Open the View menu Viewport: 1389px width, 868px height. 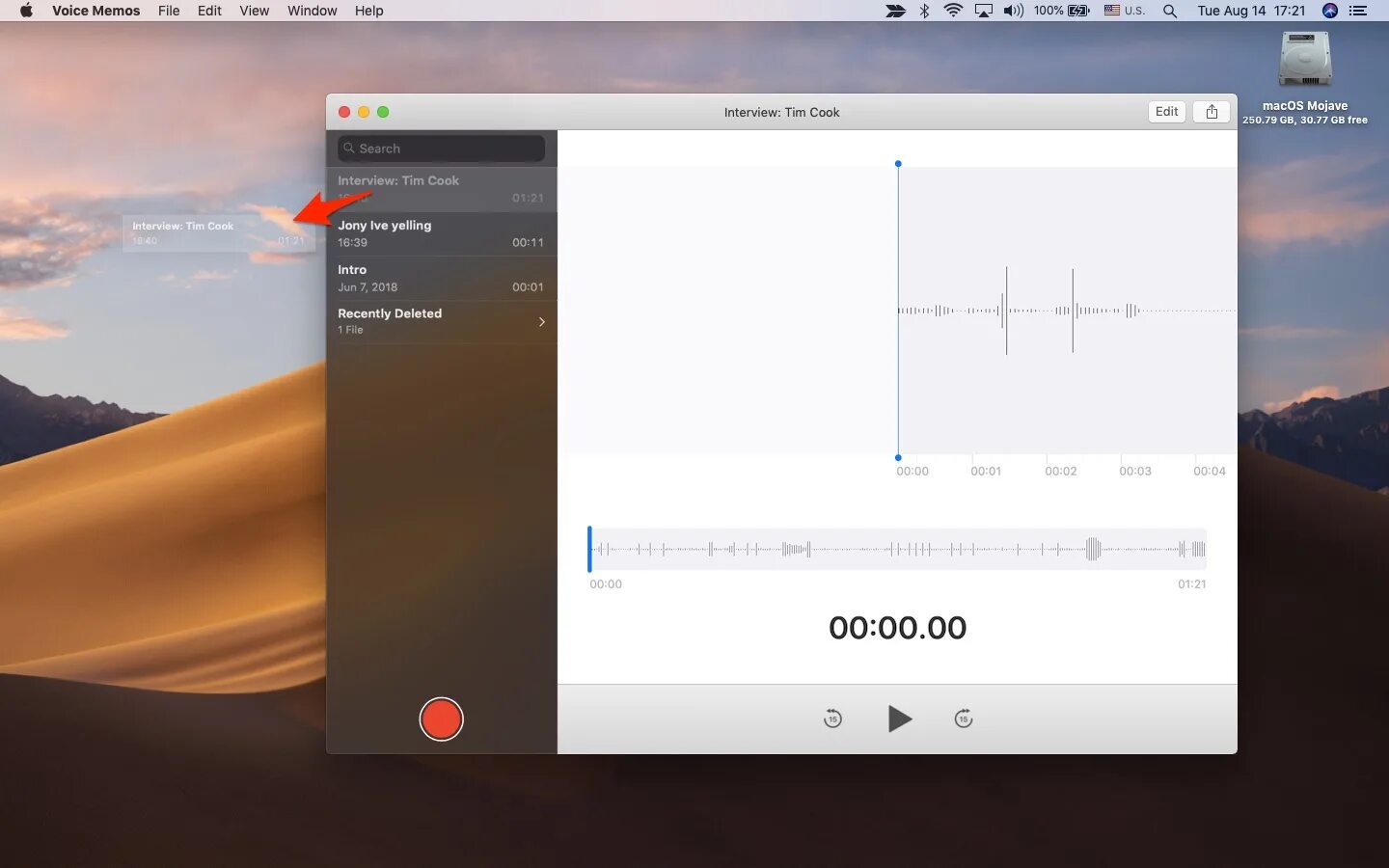coord(254,11)
